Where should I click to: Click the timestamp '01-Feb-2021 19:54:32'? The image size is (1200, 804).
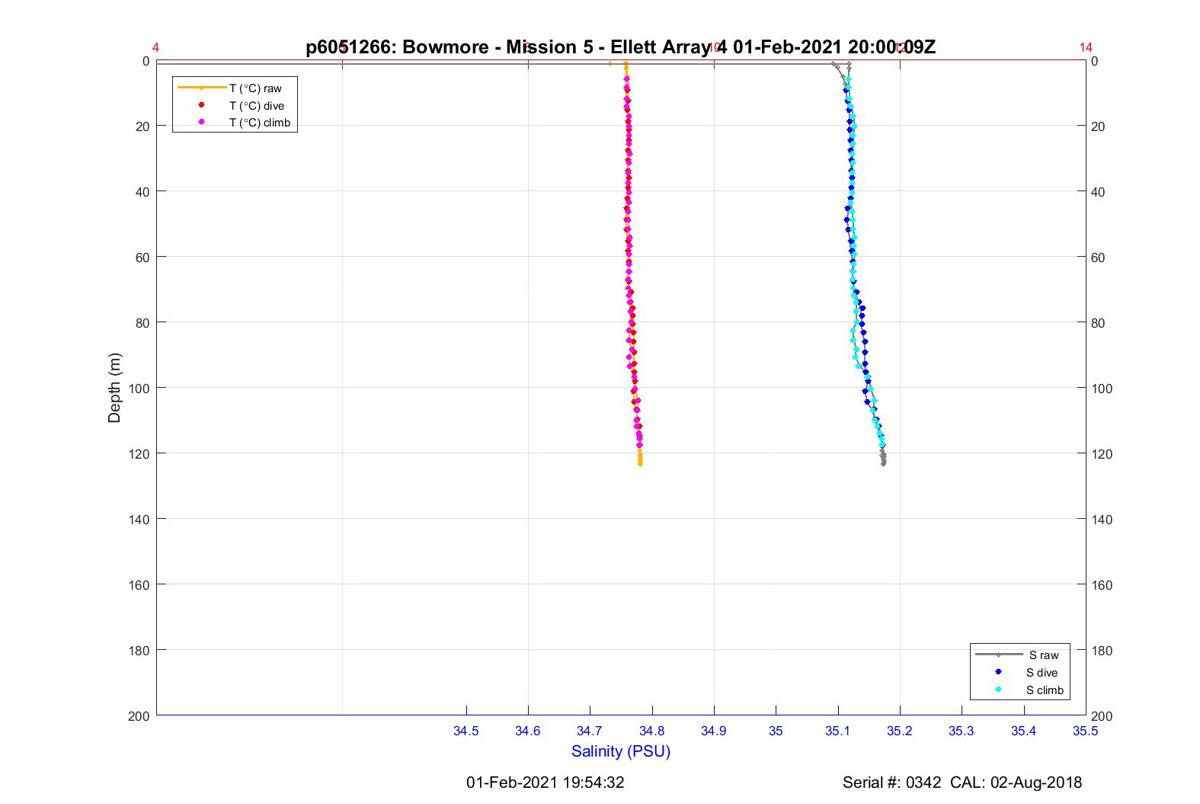click(546, 782)
